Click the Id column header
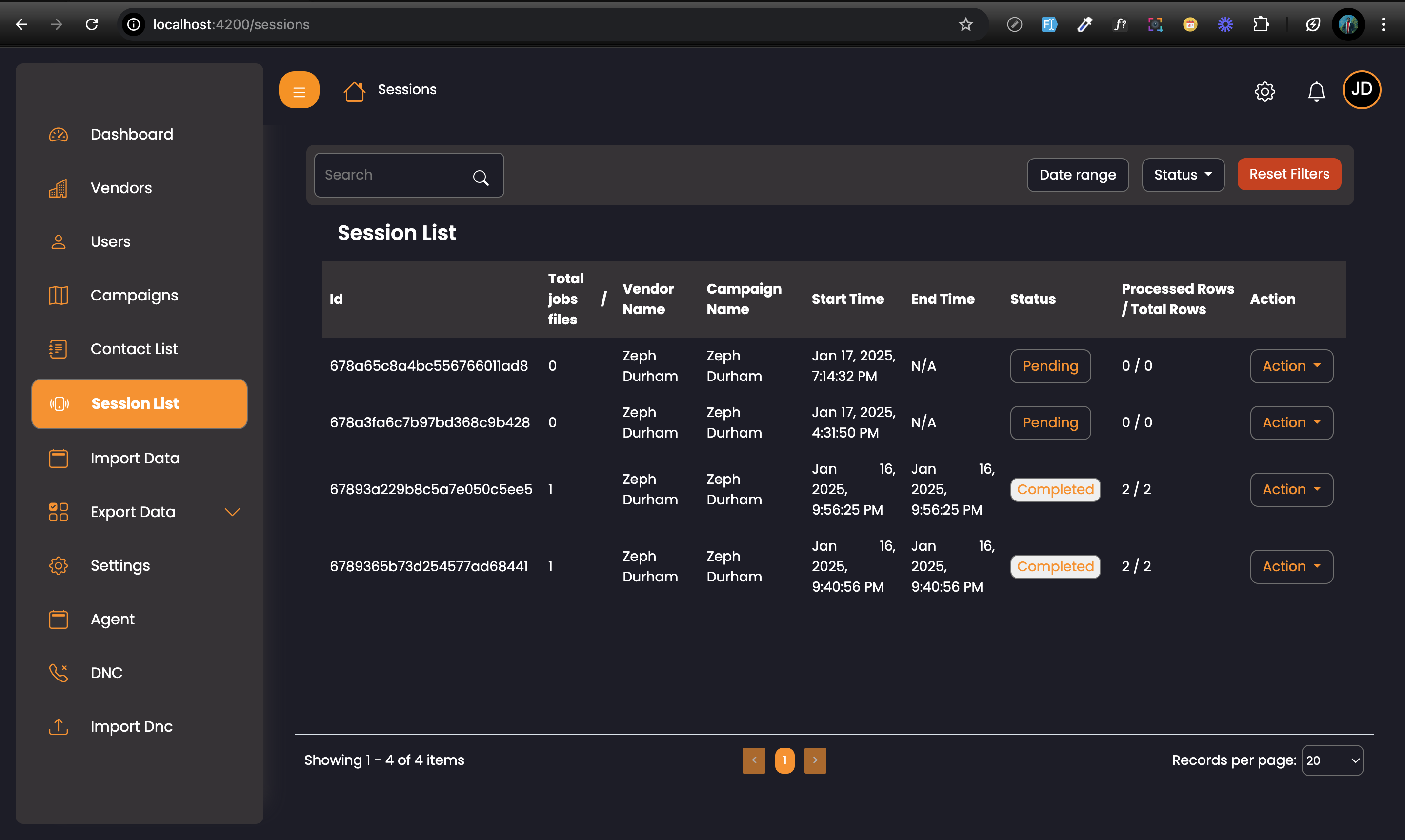Screen dimensions: 1405x840 tap(336, 300)
